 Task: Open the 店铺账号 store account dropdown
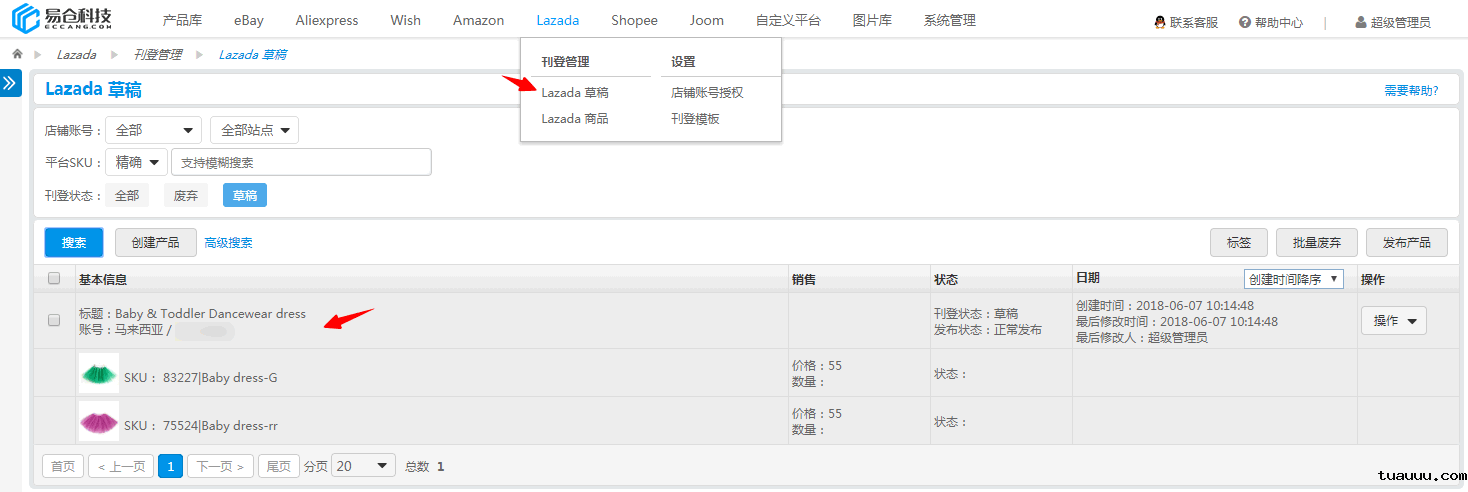pyautogui.click(x=153, y=130)
